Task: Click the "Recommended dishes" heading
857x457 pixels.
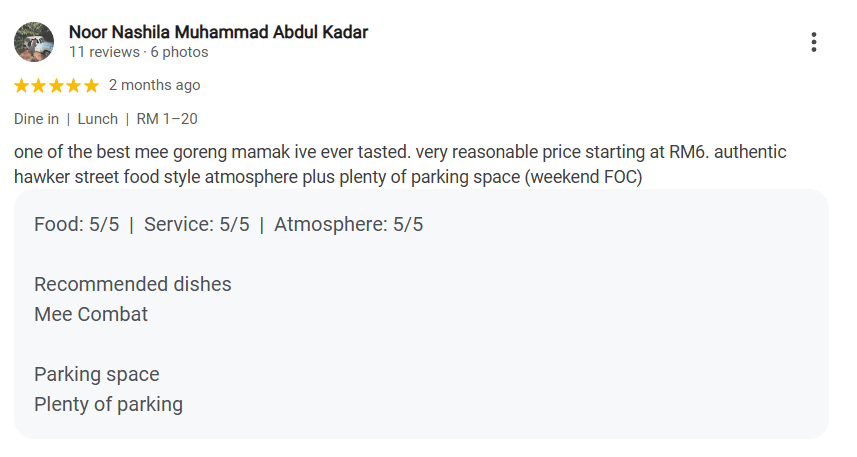Action: (x=132, y=284)
